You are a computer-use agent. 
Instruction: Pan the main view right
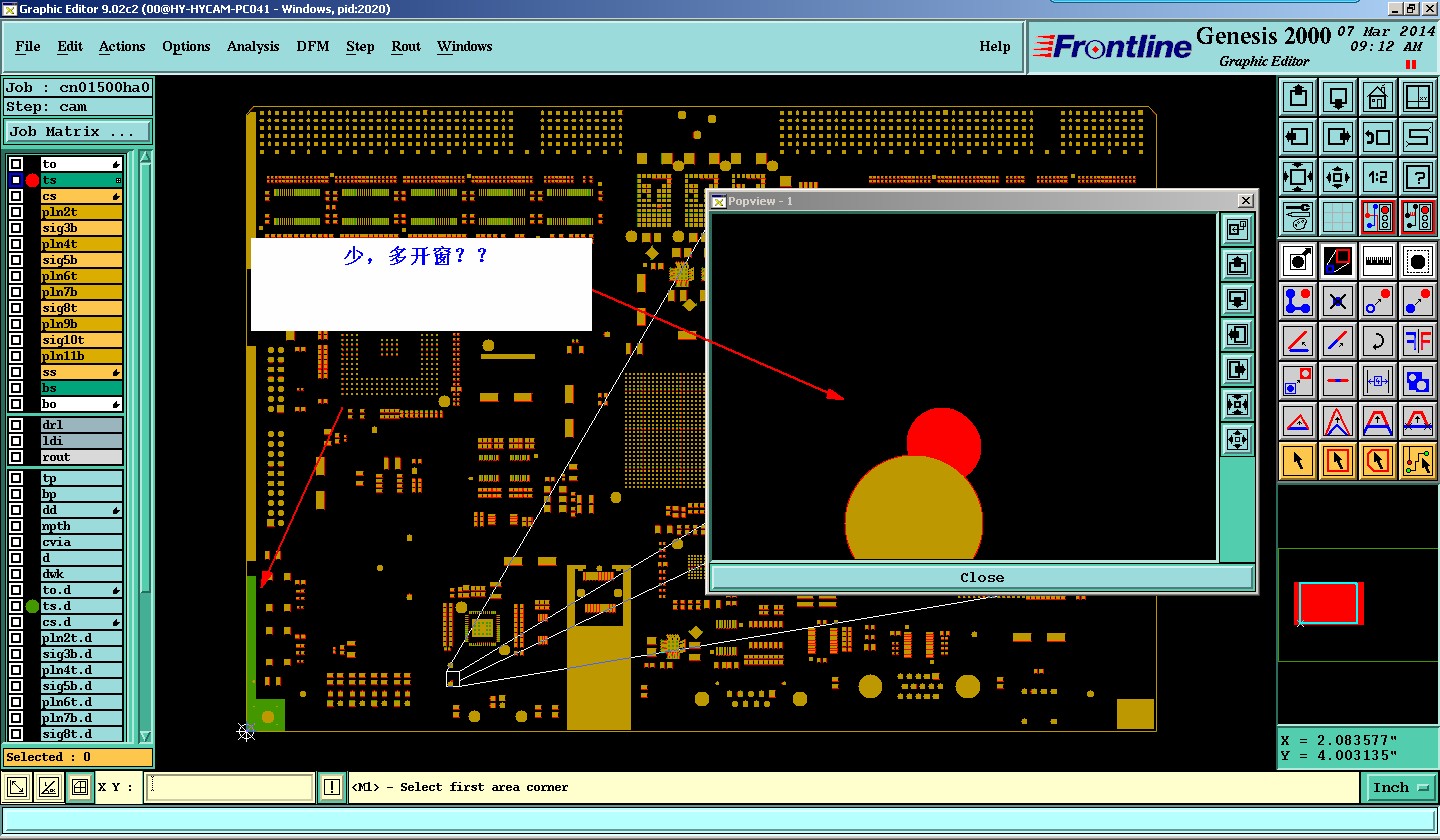1338,137
